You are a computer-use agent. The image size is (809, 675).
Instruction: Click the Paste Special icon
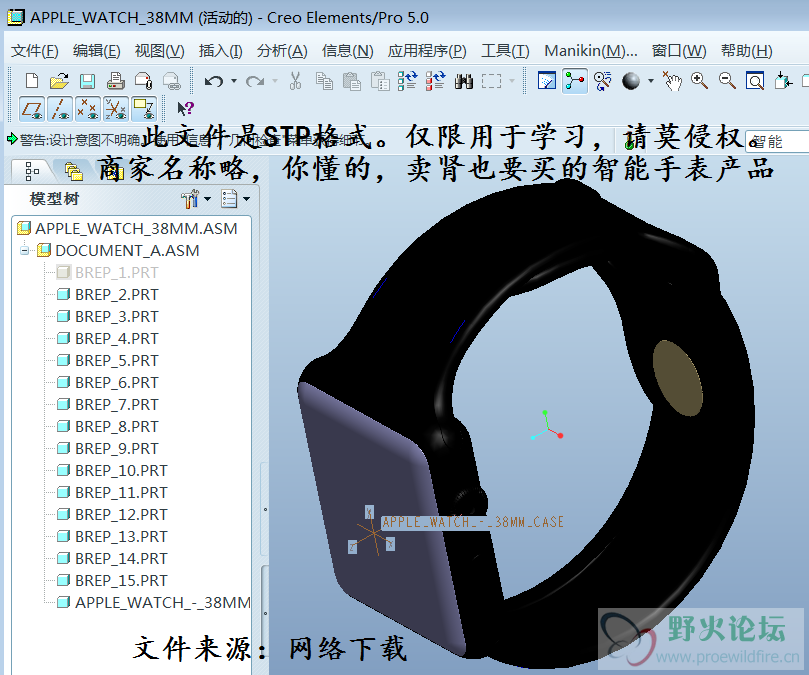tap(380, 81)
